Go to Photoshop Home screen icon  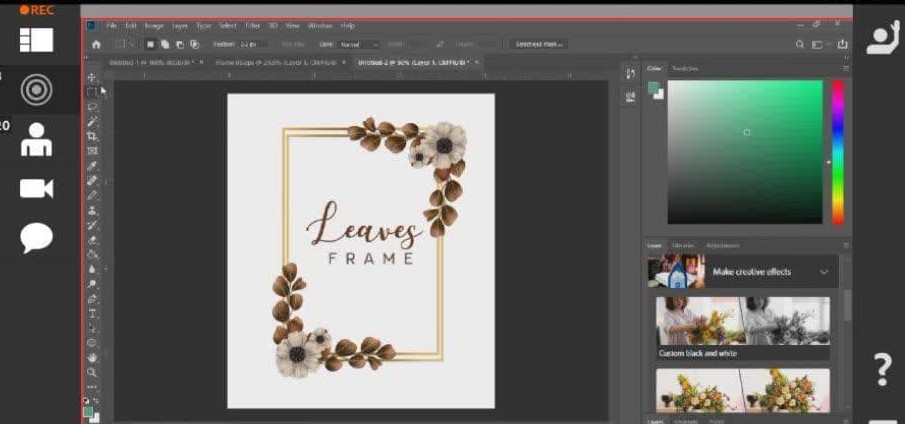click(96, 44)
